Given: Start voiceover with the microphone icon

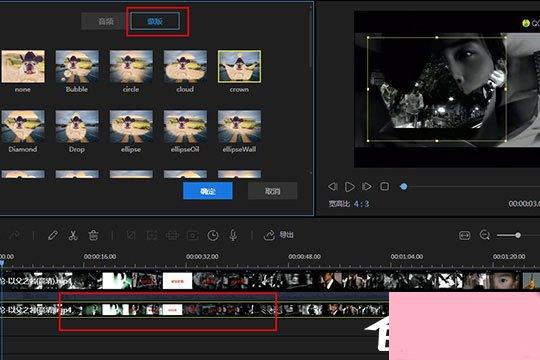Looking at the screenshot, I should 233,235.
